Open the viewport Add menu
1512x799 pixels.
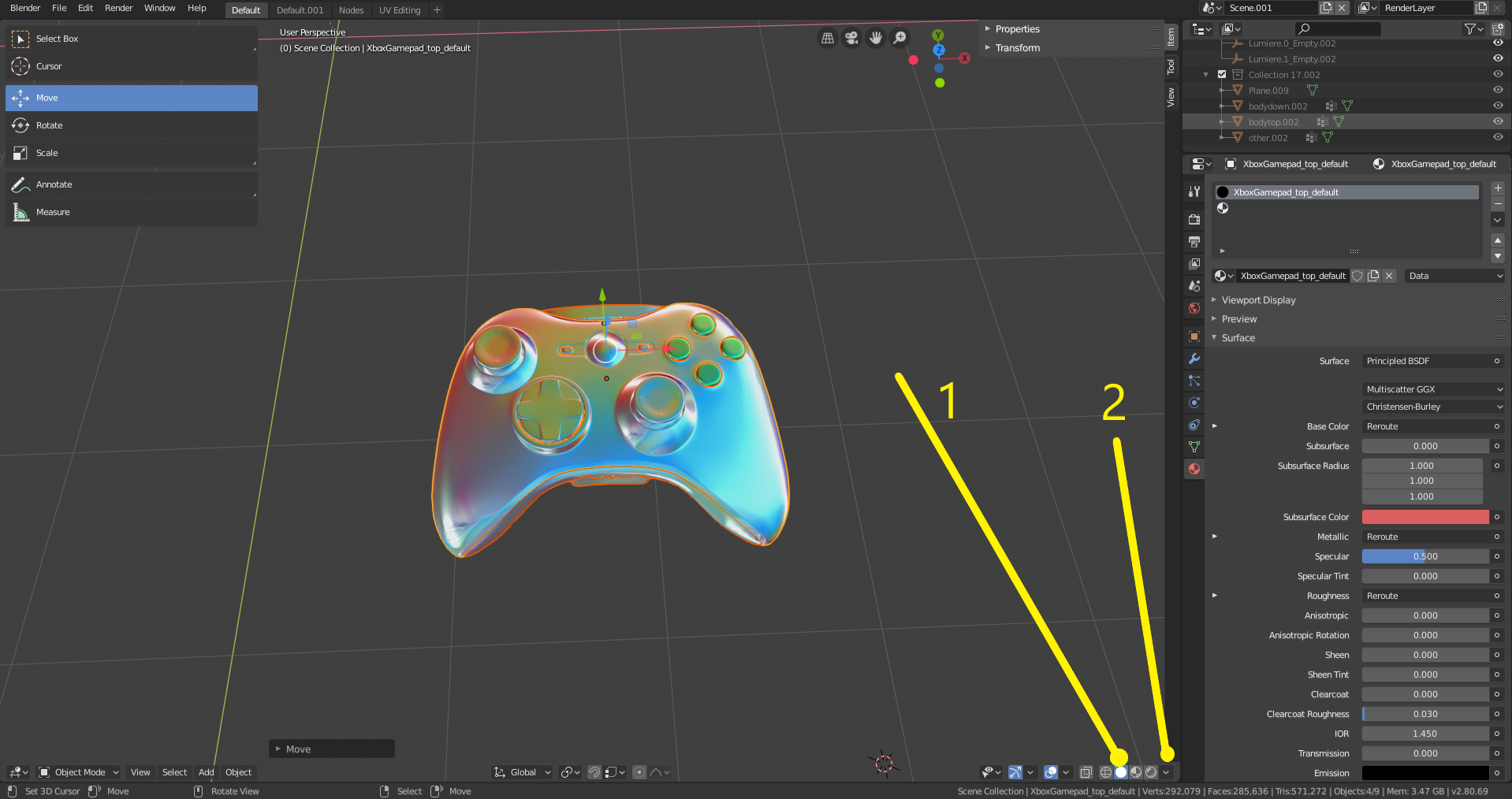click(206, 772)
